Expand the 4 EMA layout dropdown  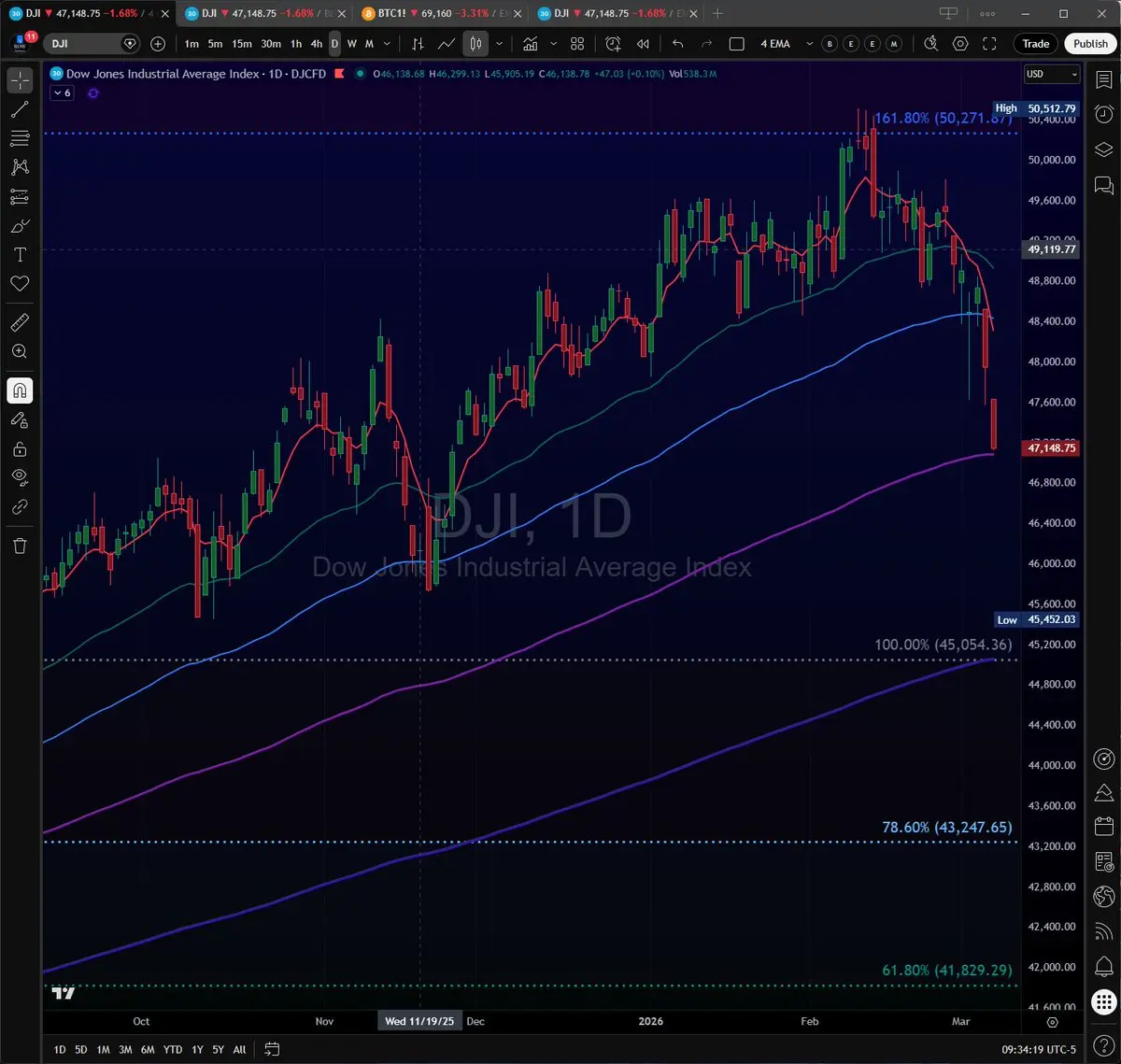[809, 44]
